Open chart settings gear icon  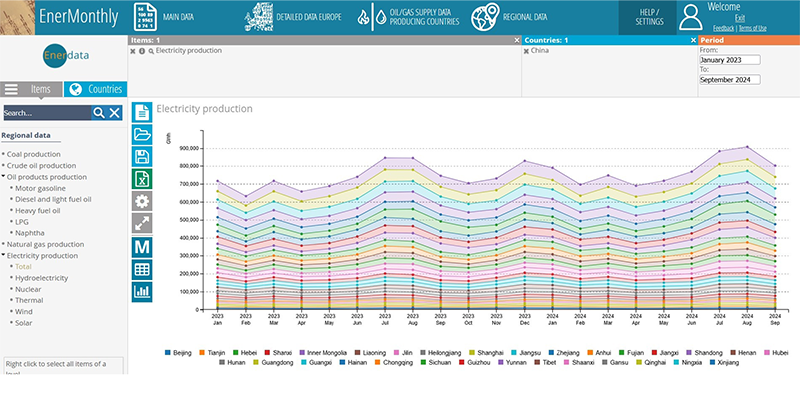[x=142, y=202]
